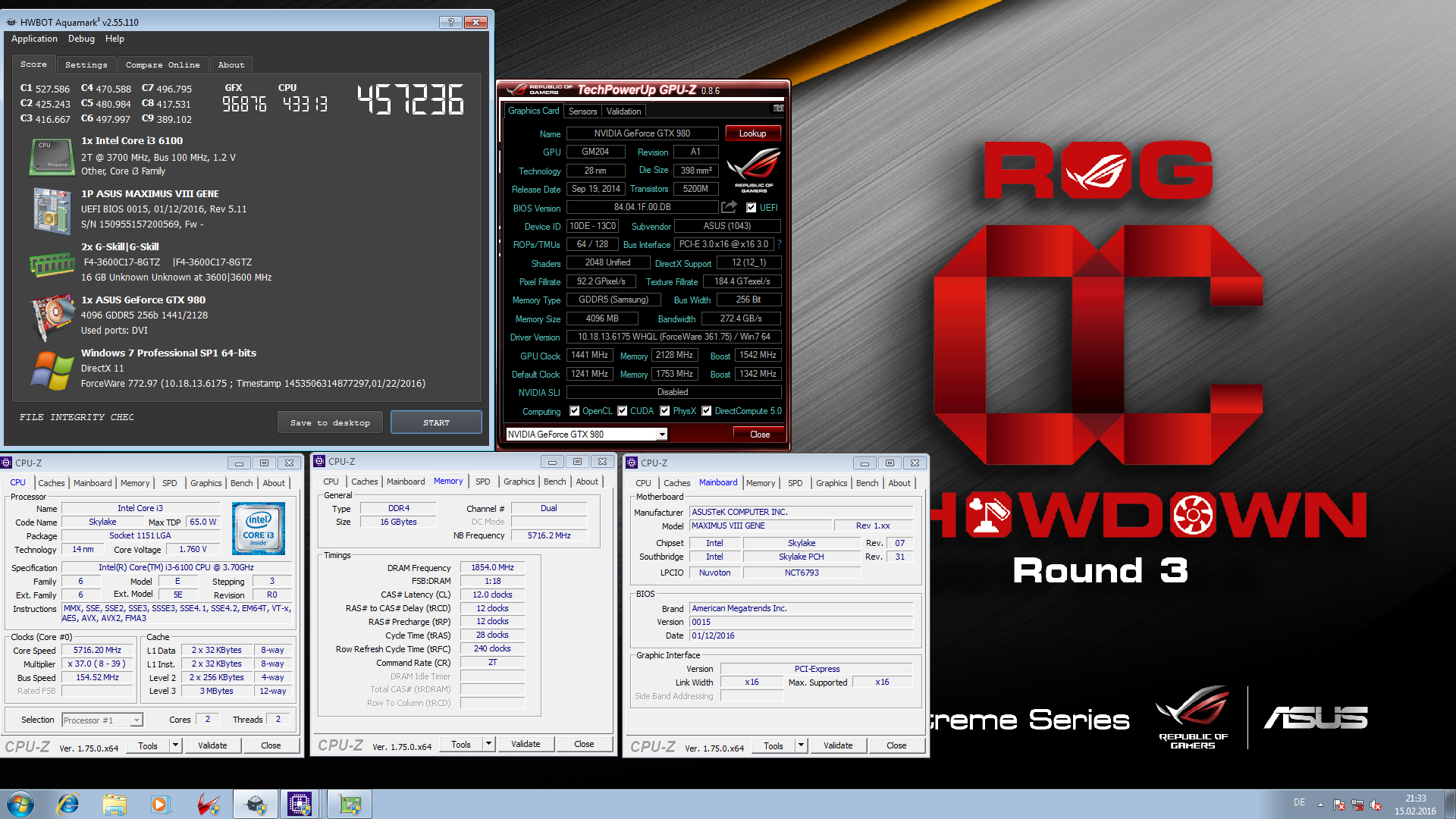Expand Tools dropdown arrow in Memory tab window
Image resolution: width=1456 pixels, height=819 pixels.
click(488, 744)
